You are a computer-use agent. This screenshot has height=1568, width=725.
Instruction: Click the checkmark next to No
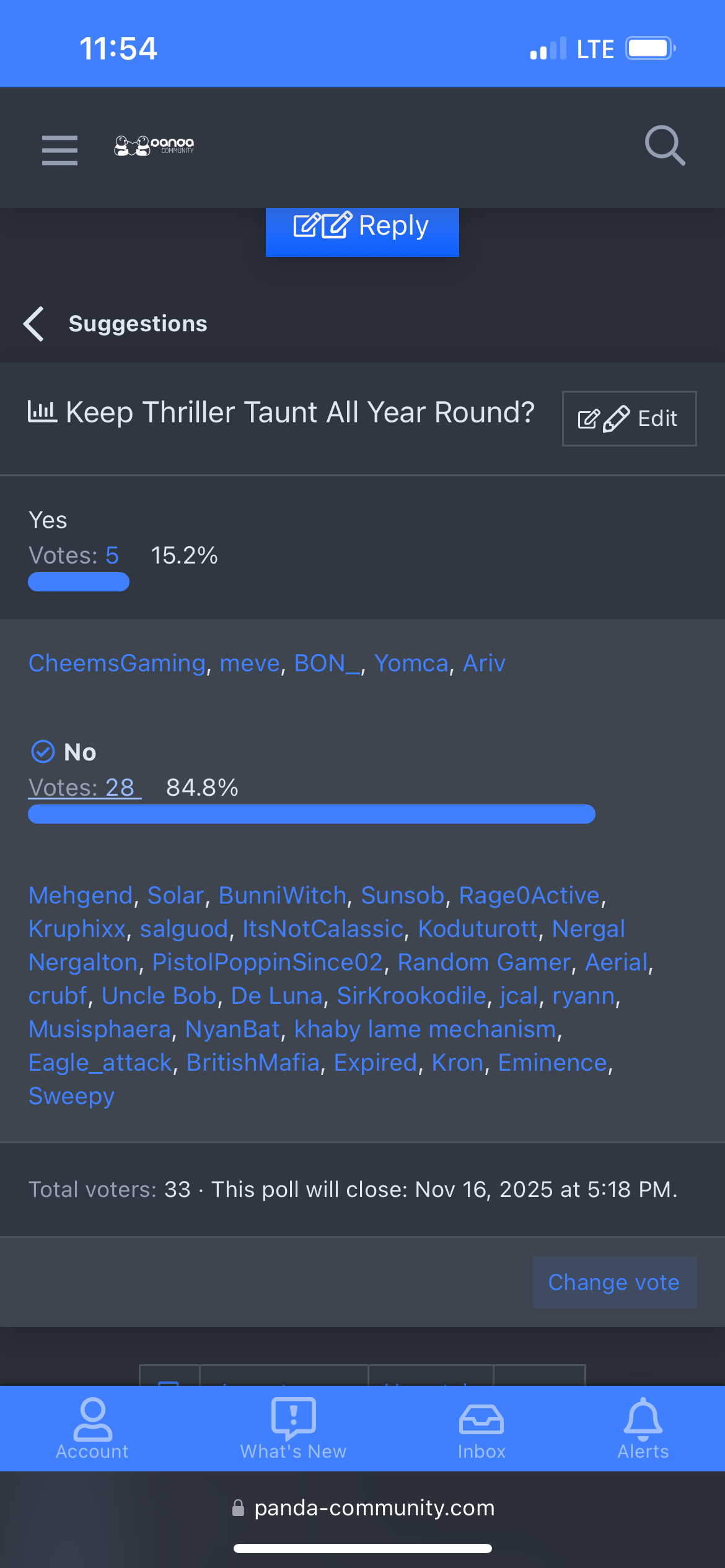43,752
